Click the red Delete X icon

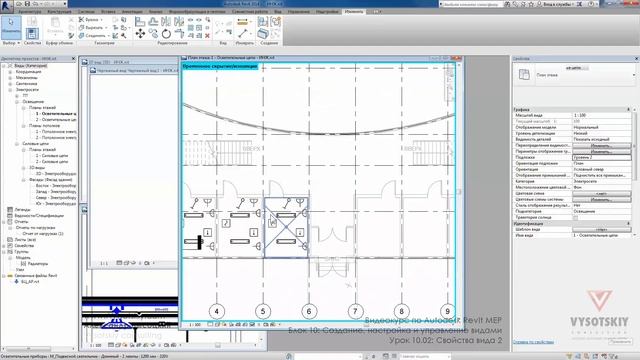(x=207, y=36)
